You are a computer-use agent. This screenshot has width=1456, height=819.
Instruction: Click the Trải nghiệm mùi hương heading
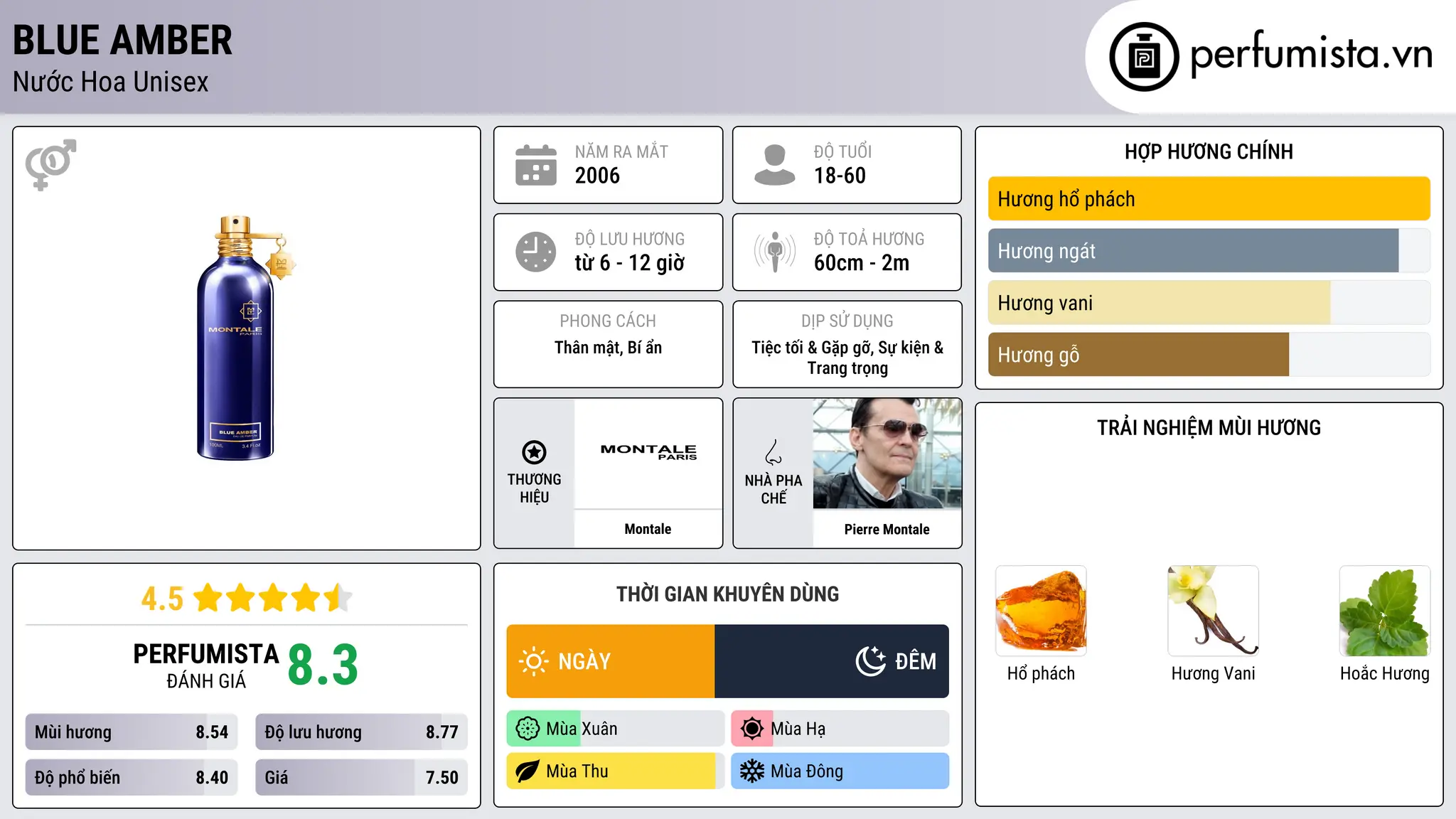[x=1209, y=427]
